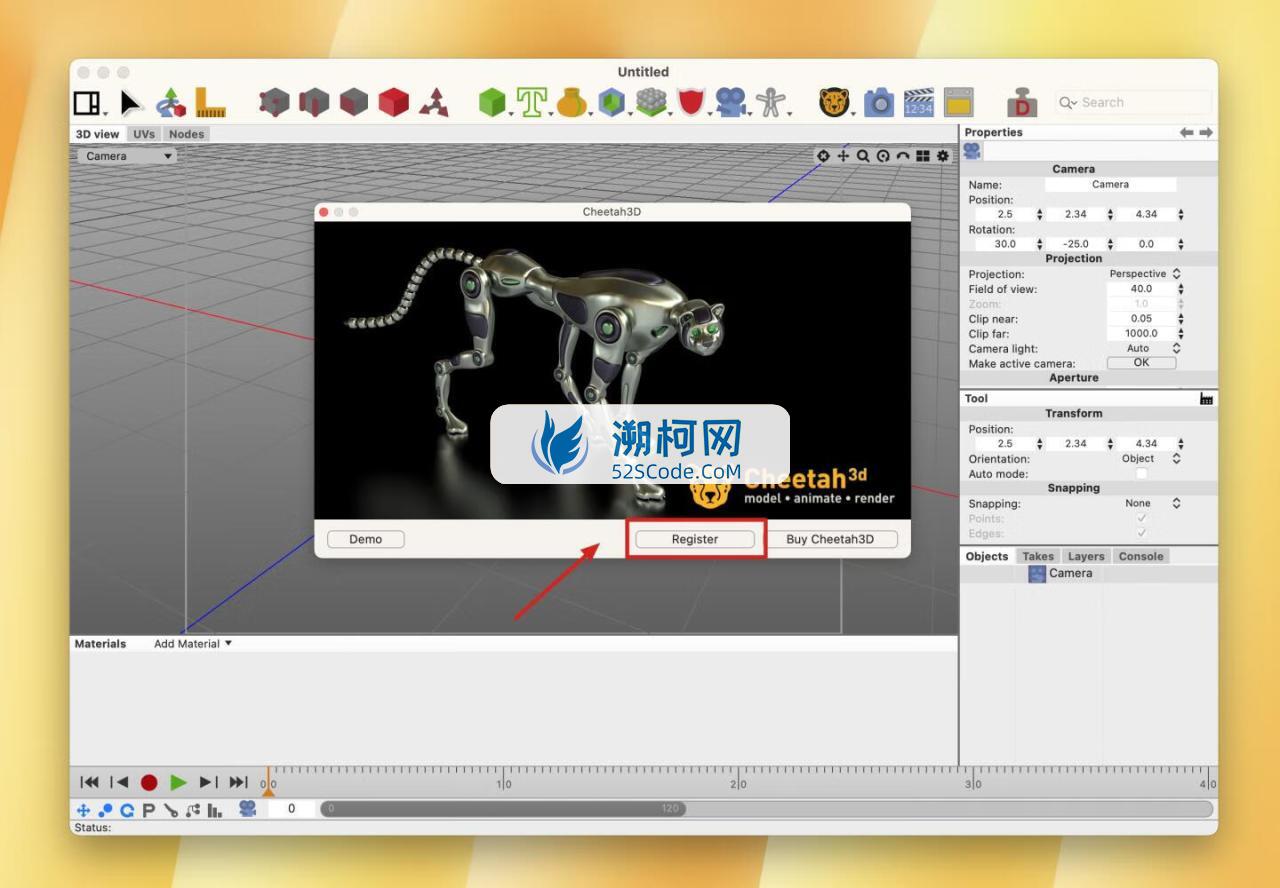Image resolution: width=1280 pixels, height=888 pixels.
Task: Click the yellow render window icon
Action: 958,102
